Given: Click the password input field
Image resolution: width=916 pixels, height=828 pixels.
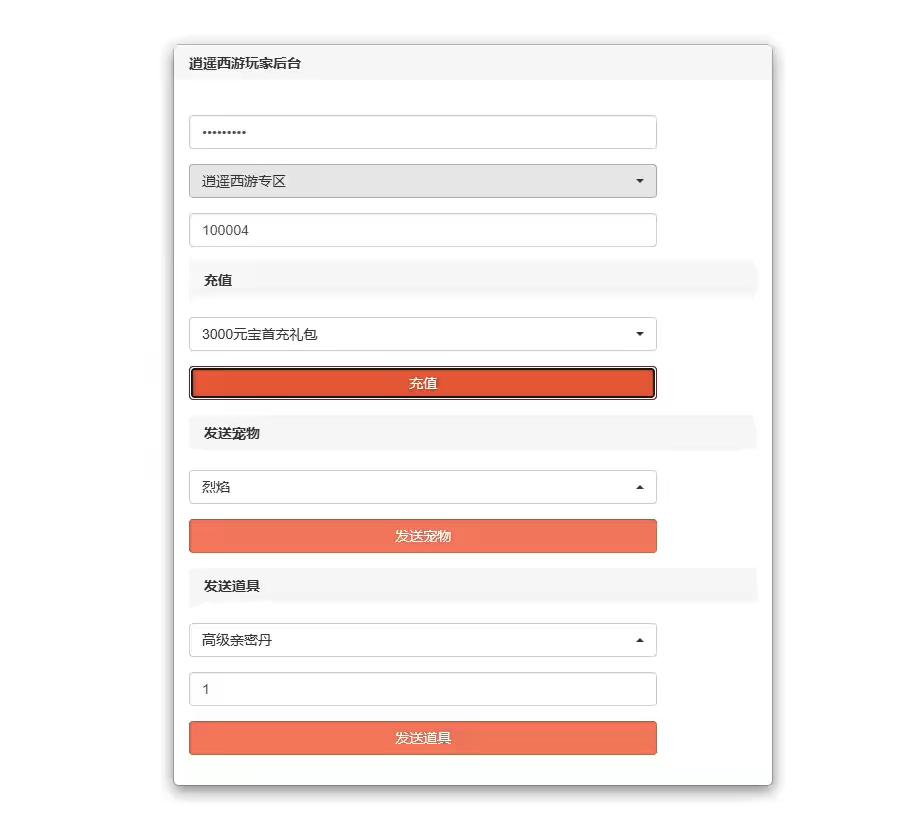Looking at the screenshot, I should (x=422, y=131).
